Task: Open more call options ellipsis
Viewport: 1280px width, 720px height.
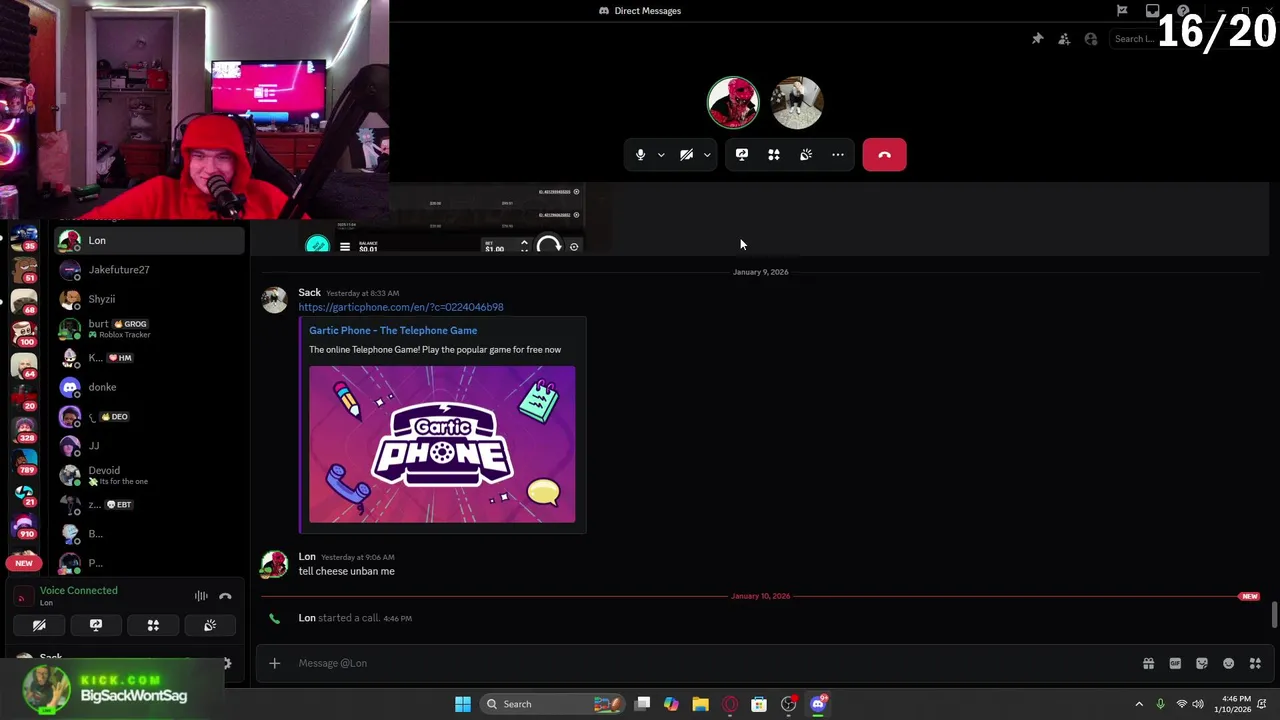Action: pyautogui.click(x=838, y=155)
